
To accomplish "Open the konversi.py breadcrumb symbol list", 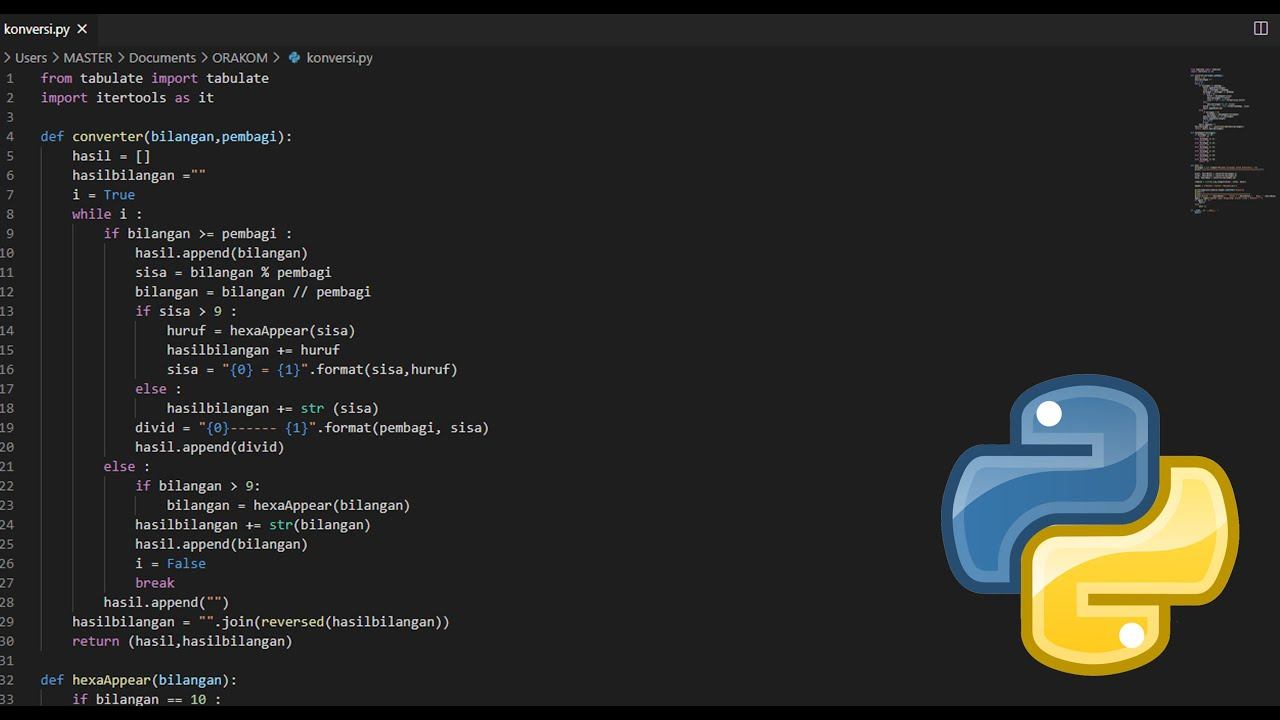I will pyautogui.click(x=330, y=58).
